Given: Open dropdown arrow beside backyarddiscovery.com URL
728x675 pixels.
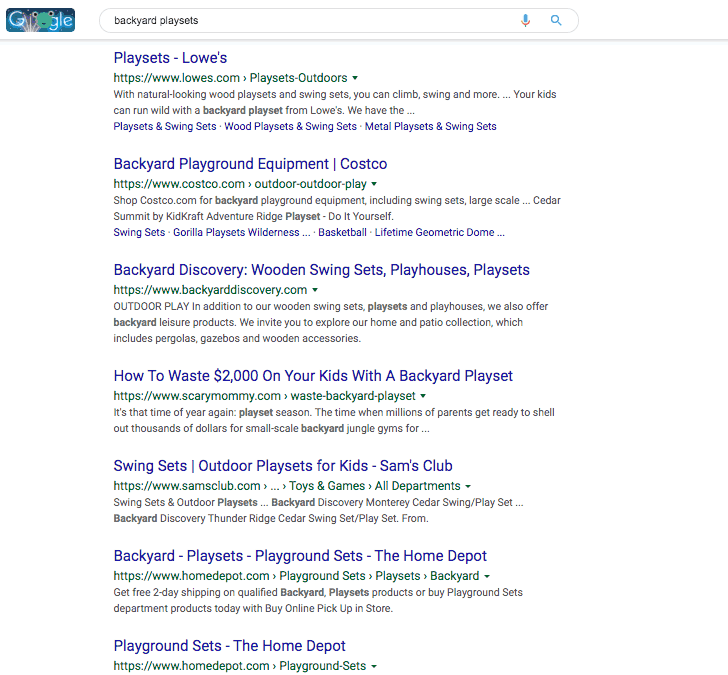Looking at the screenshot, I should [316, 290].
